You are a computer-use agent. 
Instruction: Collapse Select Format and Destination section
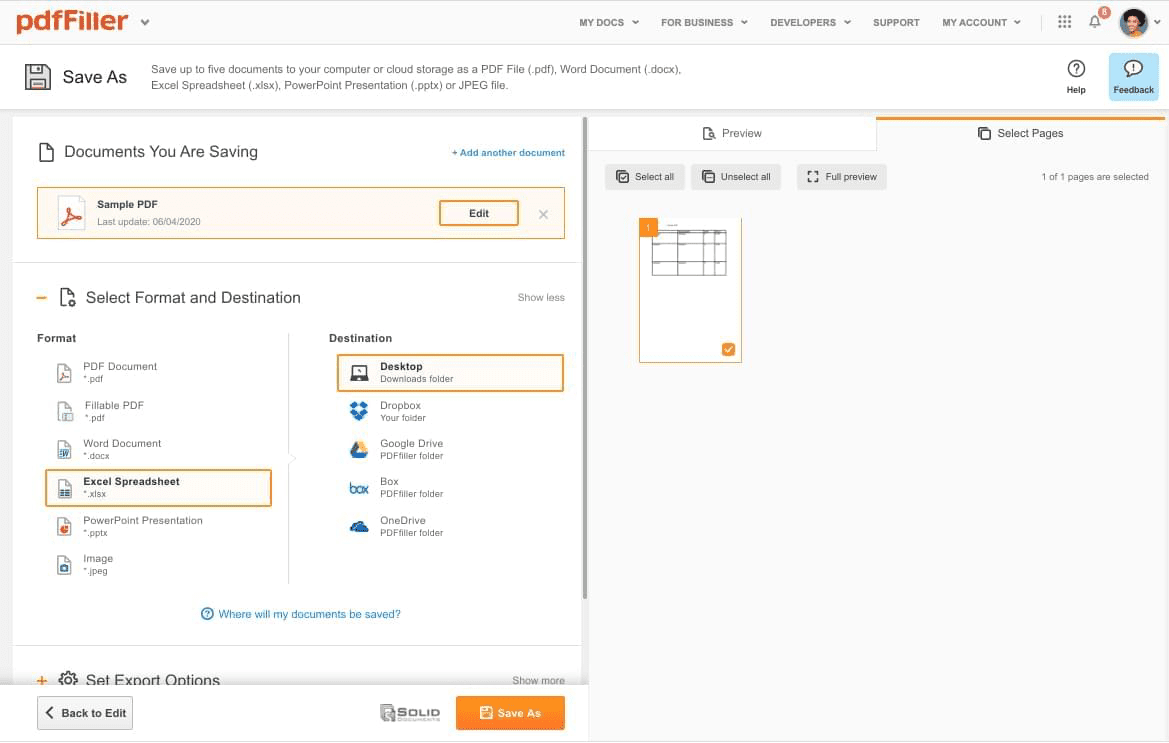pos(42,298)
